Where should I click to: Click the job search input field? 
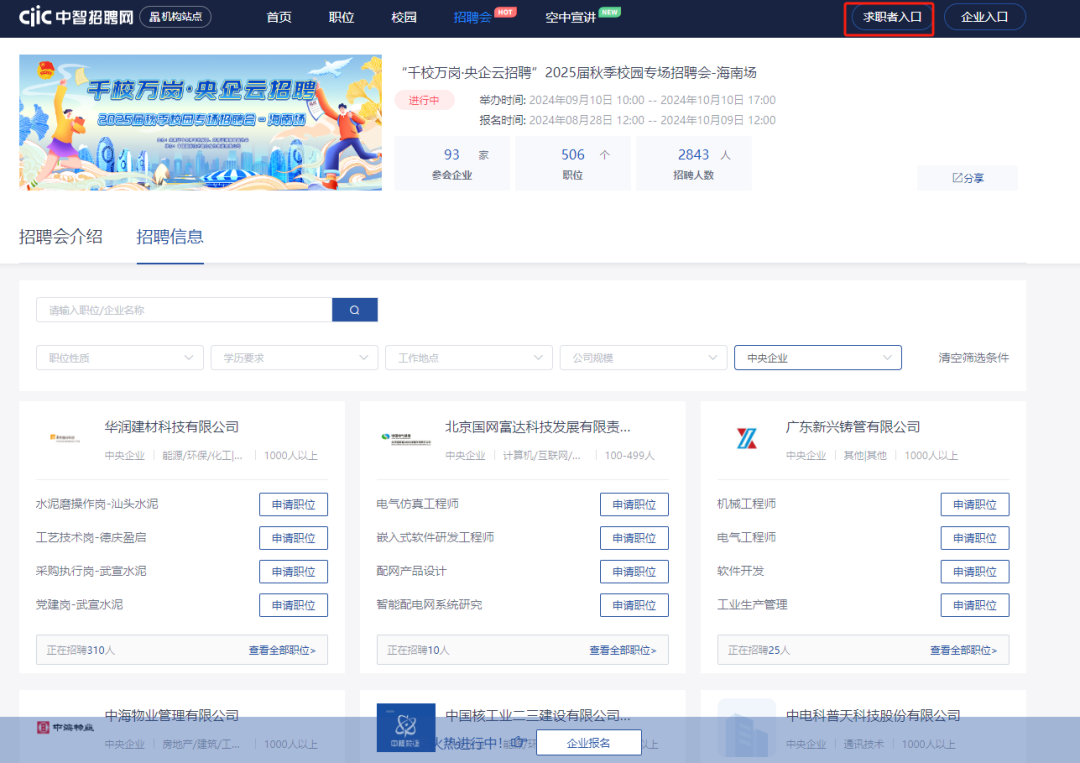click(184, 309)
